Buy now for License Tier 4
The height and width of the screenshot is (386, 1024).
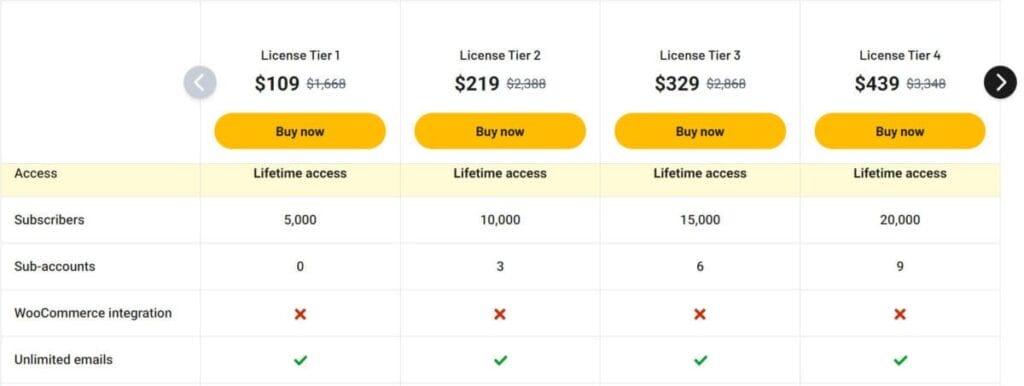[x=900, y=131]
